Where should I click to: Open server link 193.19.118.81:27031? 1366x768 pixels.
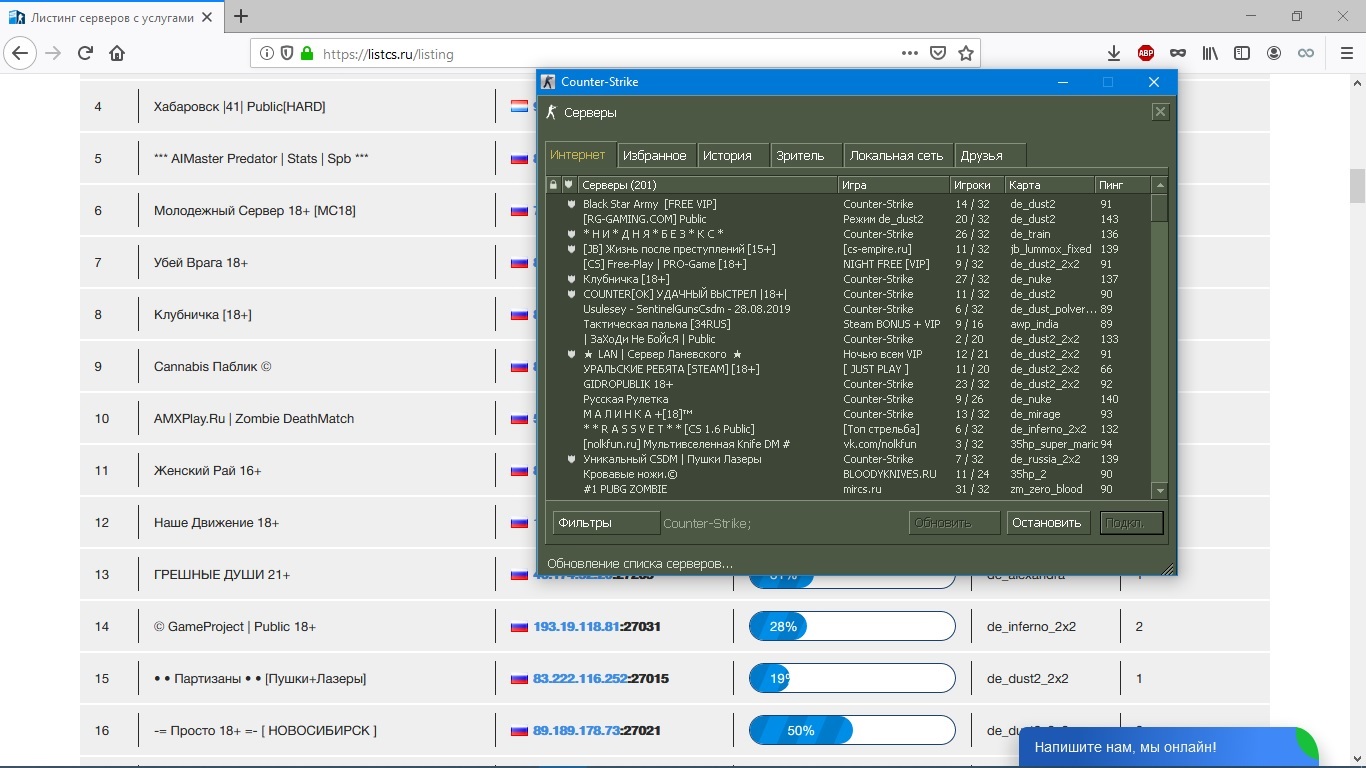[596, 627]
